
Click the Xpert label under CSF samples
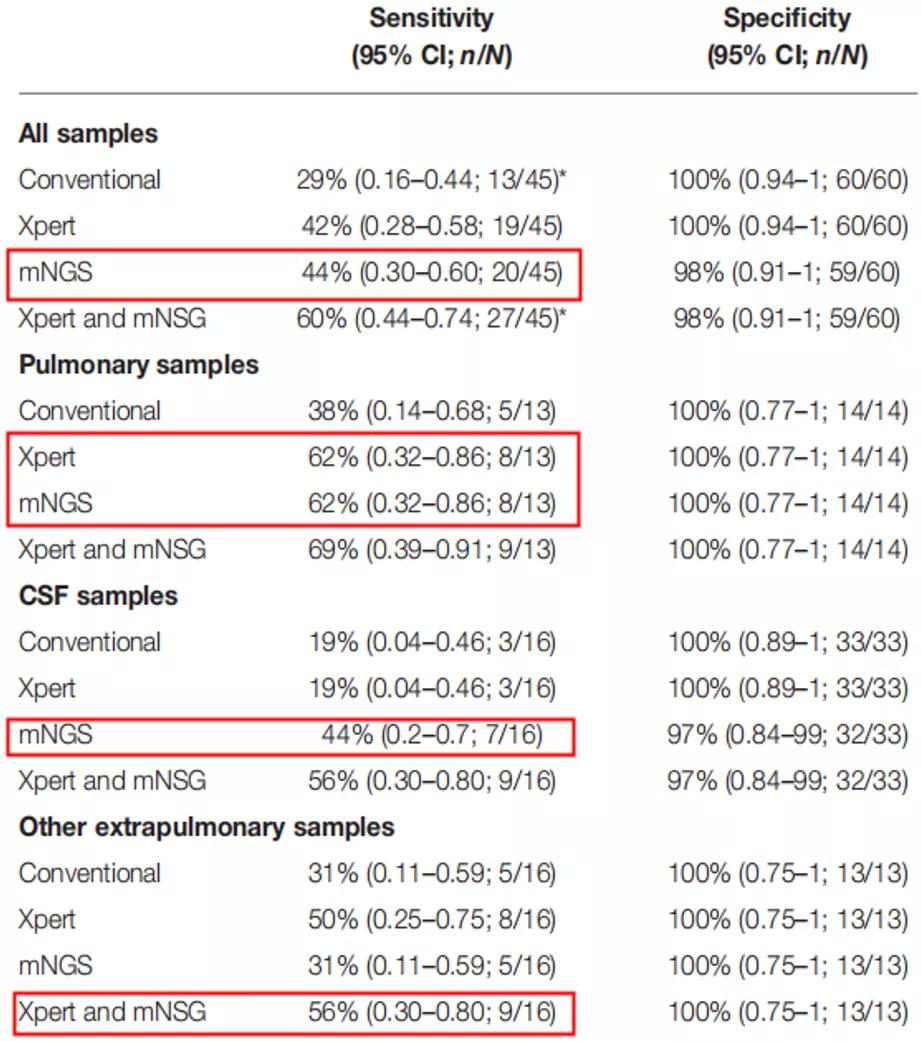point(47,689)
